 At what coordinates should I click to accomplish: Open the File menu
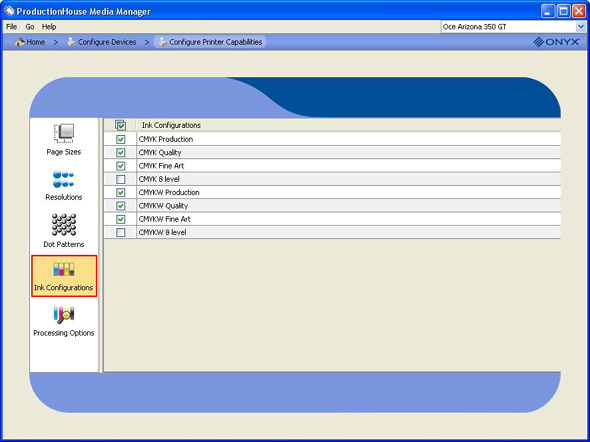point(12,27)
